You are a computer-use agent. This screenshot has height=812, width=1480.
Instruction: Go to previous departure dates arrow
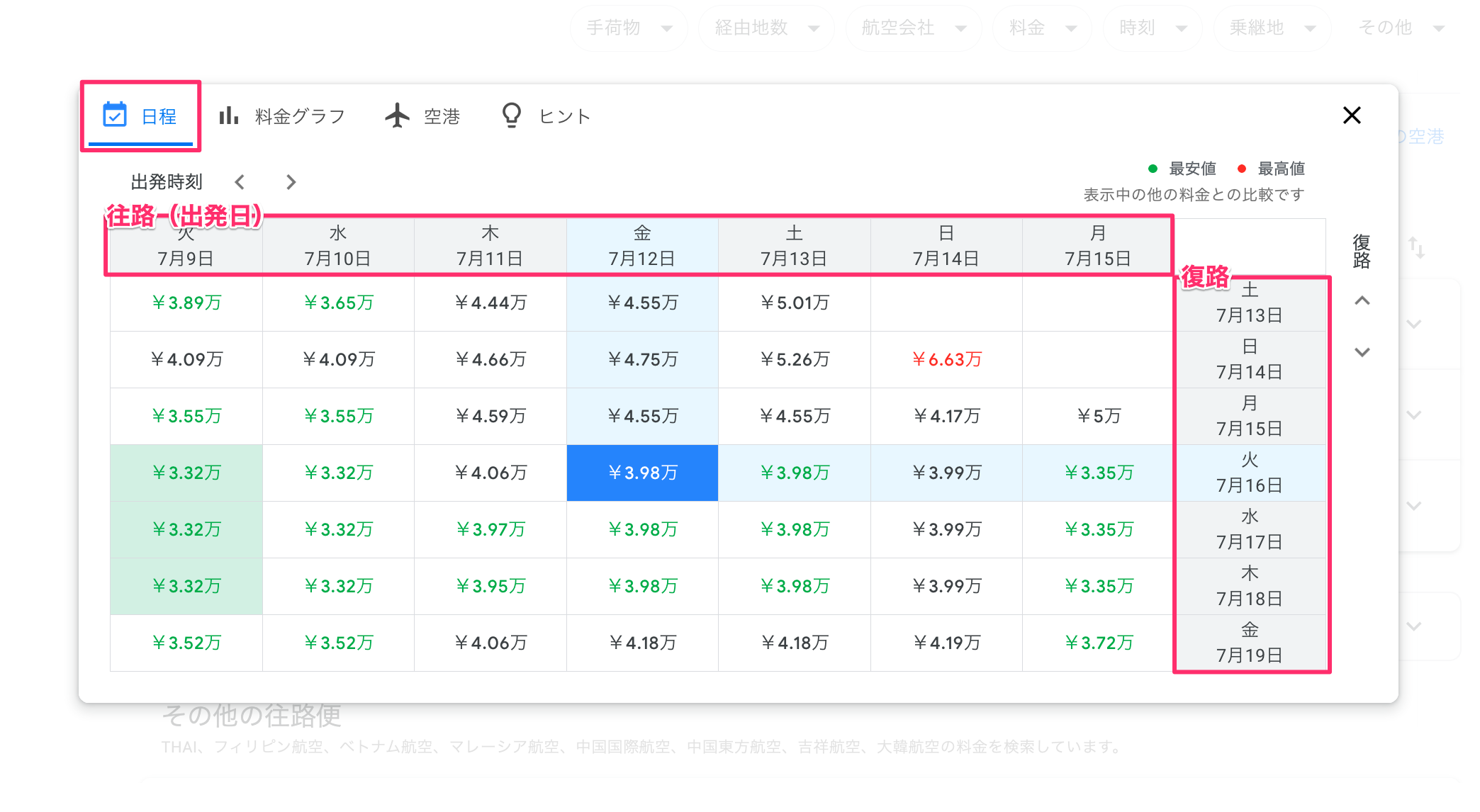(240, 182)
